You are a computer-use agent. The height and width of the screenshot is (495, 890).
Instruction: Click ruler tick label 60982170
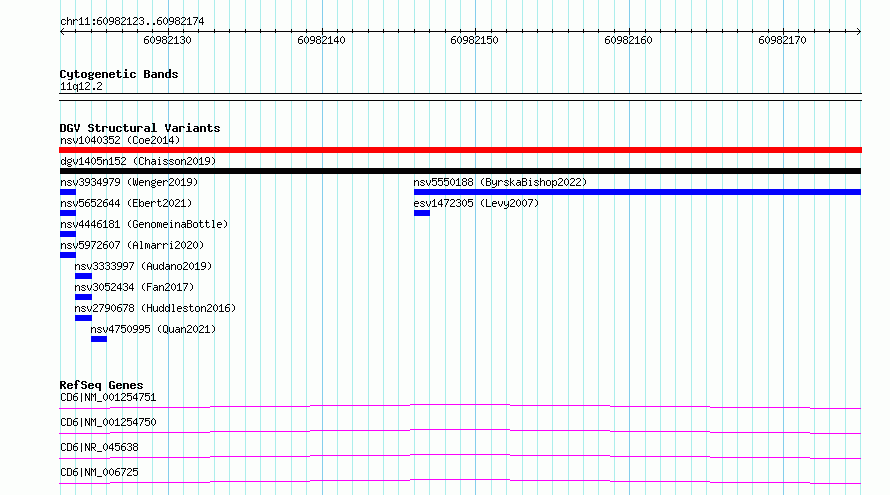(x=782, y=40)
